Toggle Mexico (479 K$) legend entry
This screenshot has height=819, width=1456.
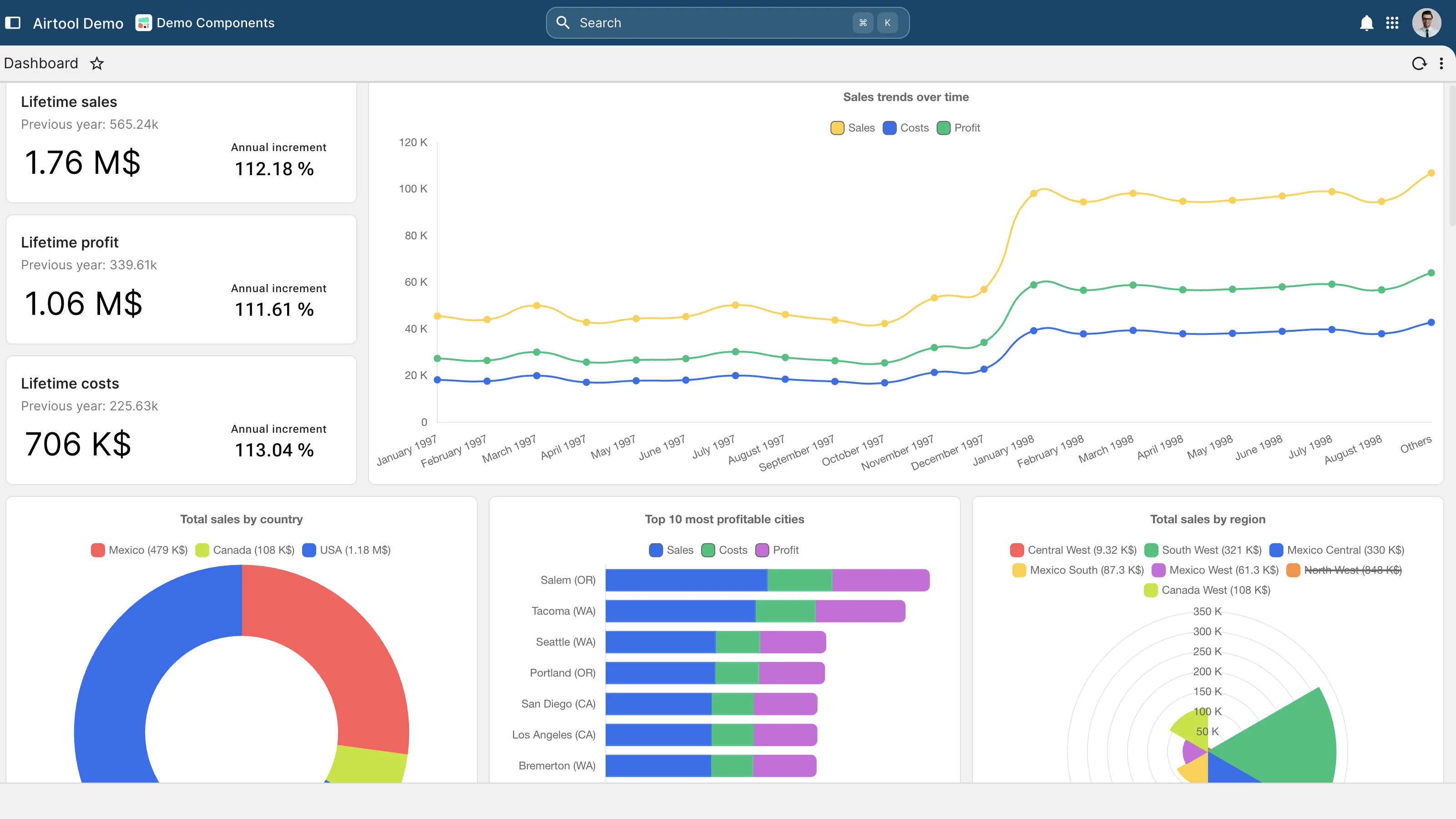click(139, 550)
